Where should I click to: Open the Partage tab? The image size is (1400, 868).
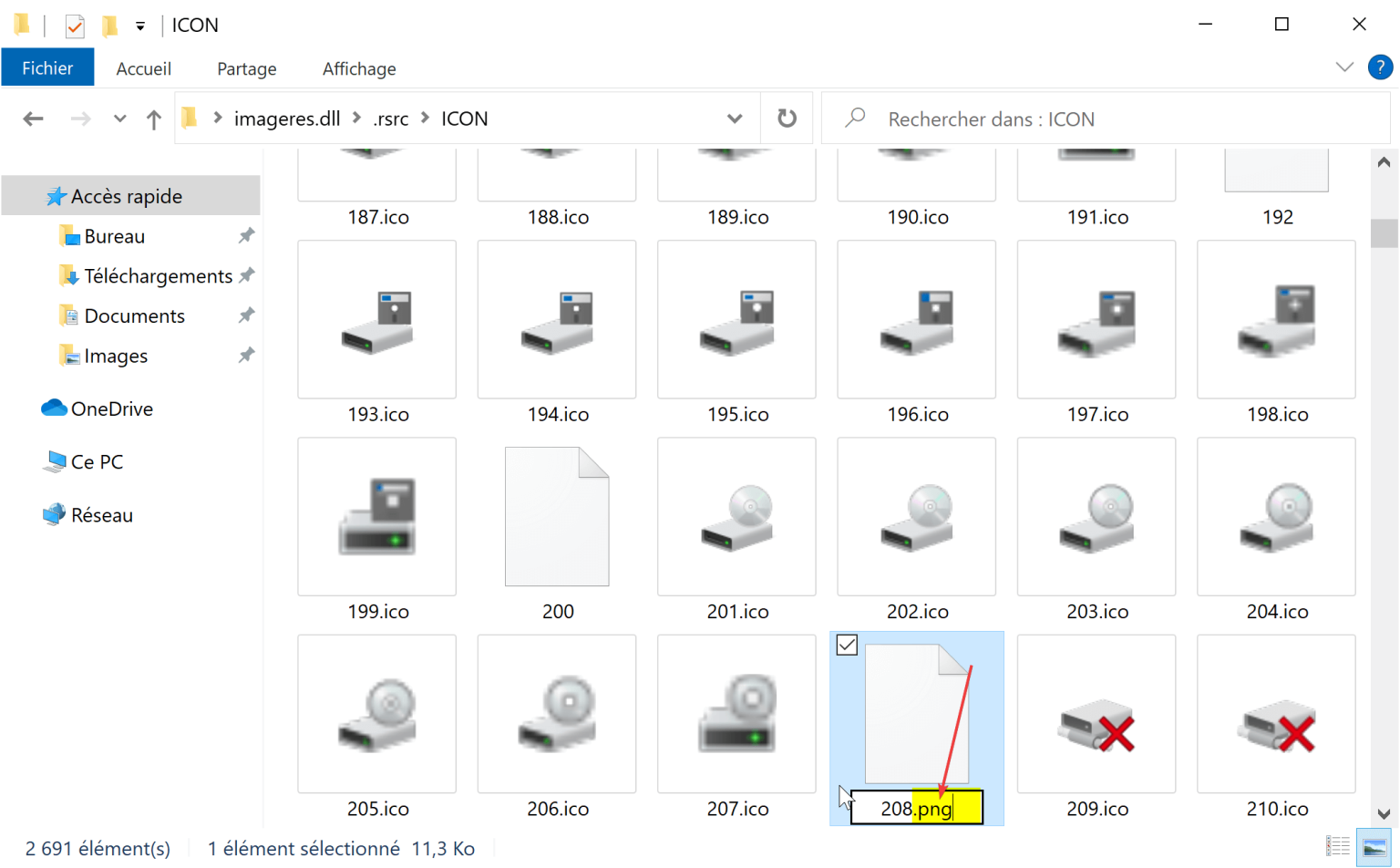tap(246, 68)
